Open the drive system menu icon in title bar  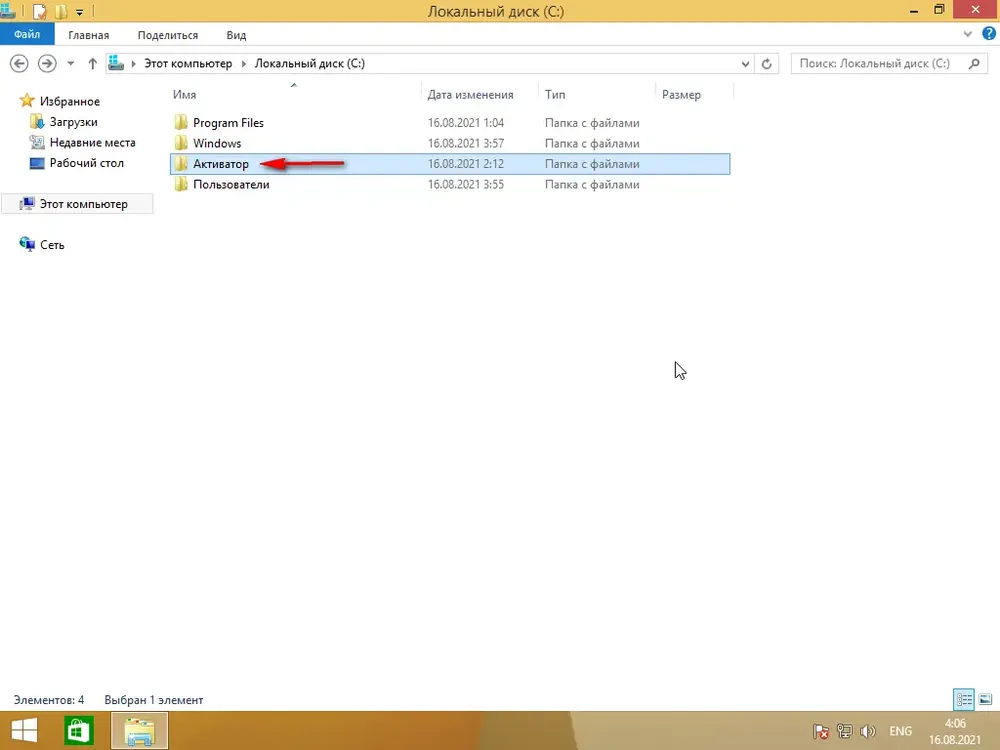(x=7, y=11)
